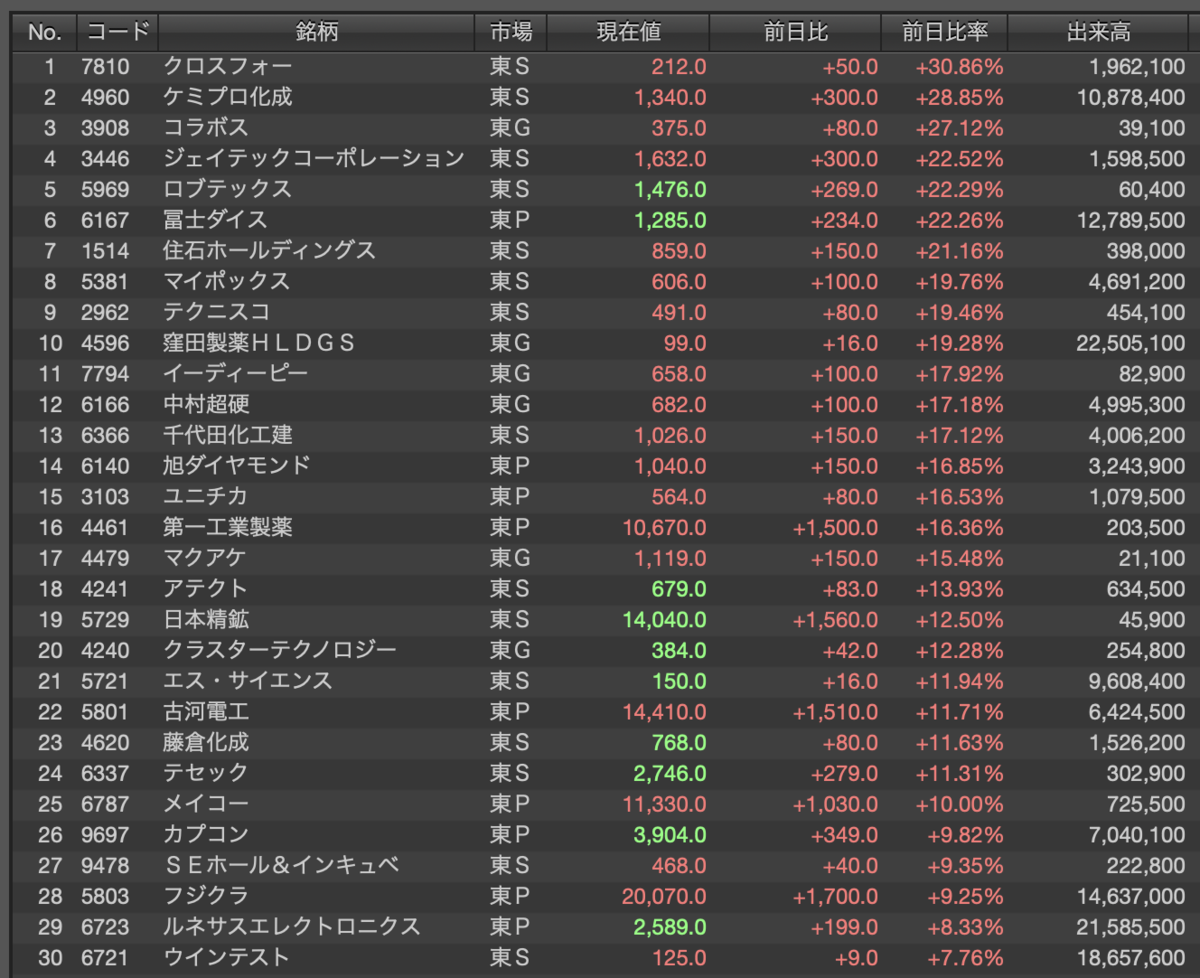Sort by the コード column header
1200x978 pixels.
[x=117, y=32]
